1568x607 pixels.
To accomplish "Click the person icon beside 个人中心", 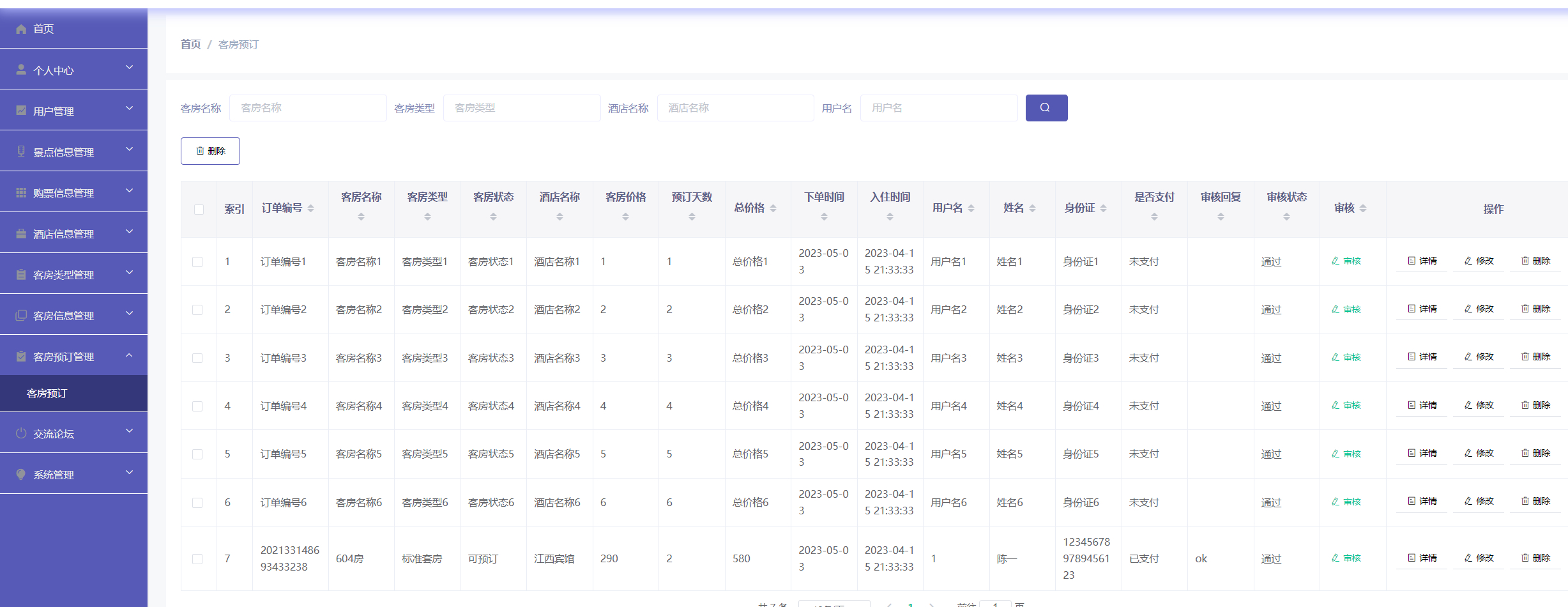I will click(x=21, y=70).
